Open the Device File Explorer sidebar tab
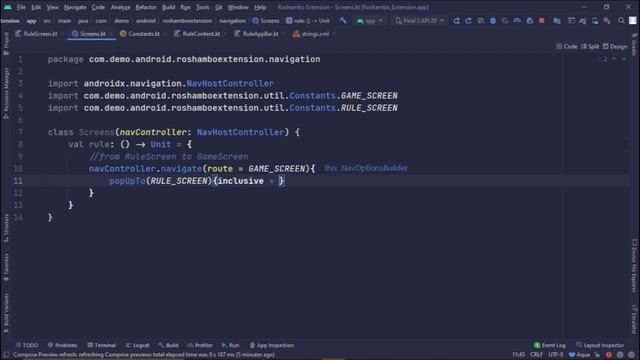This screenshot has height=360, width=640. pyautogui.click(x=634, y=265)
